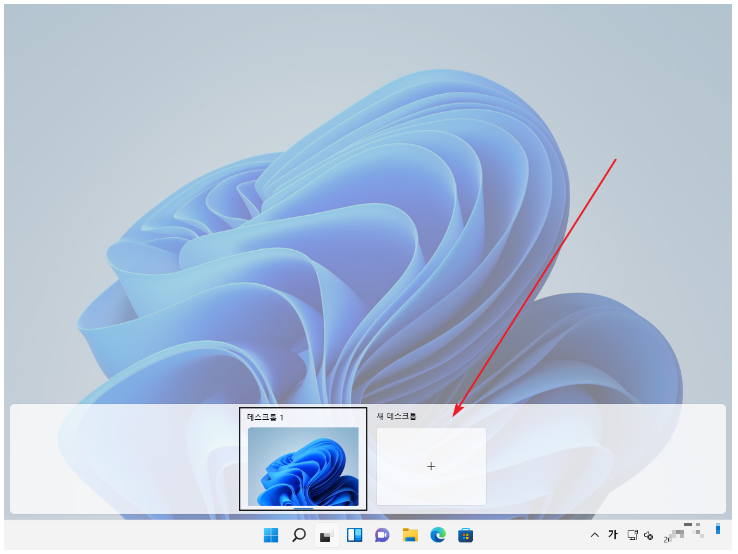Screen dimensions: 738x554
Task: Open the Widgets panel icon
Action: tap(354, 535)
